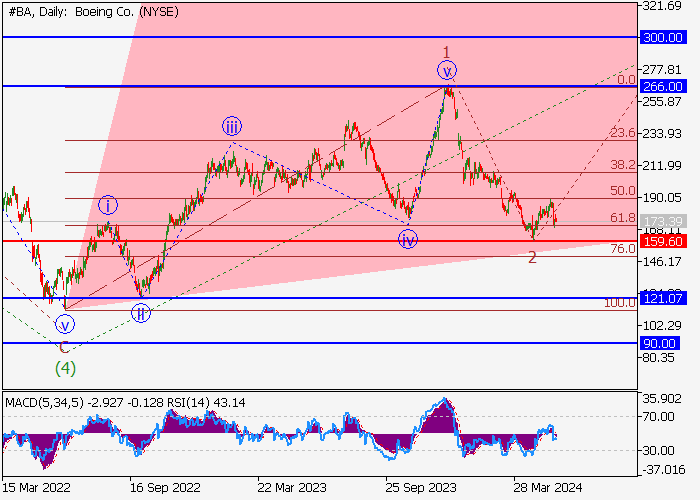Click the 28 Mar 2024 date label
700x500 pixels.
pyautogui.click(x=548, y=488)
